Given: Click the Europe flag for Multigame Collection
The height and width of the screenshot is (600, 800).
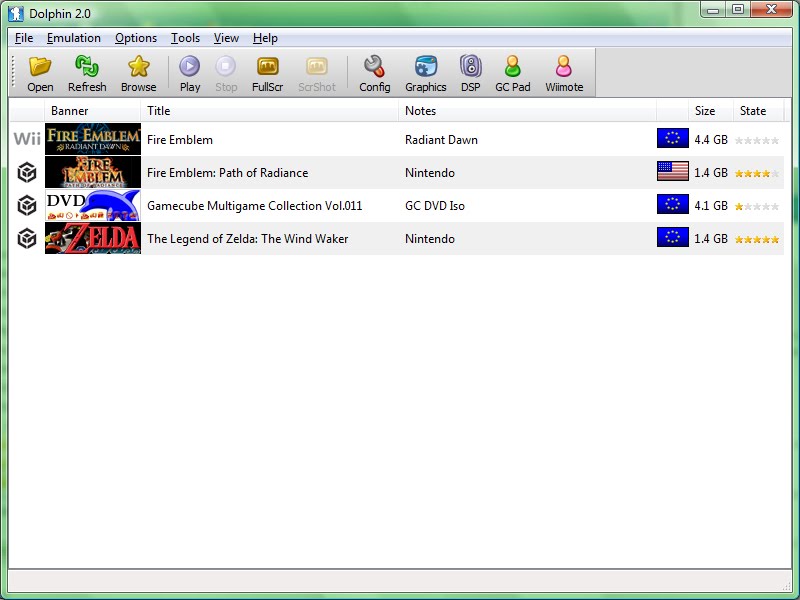Looking at the screenshot, I should pyautogui.click(x=672, y=204).
